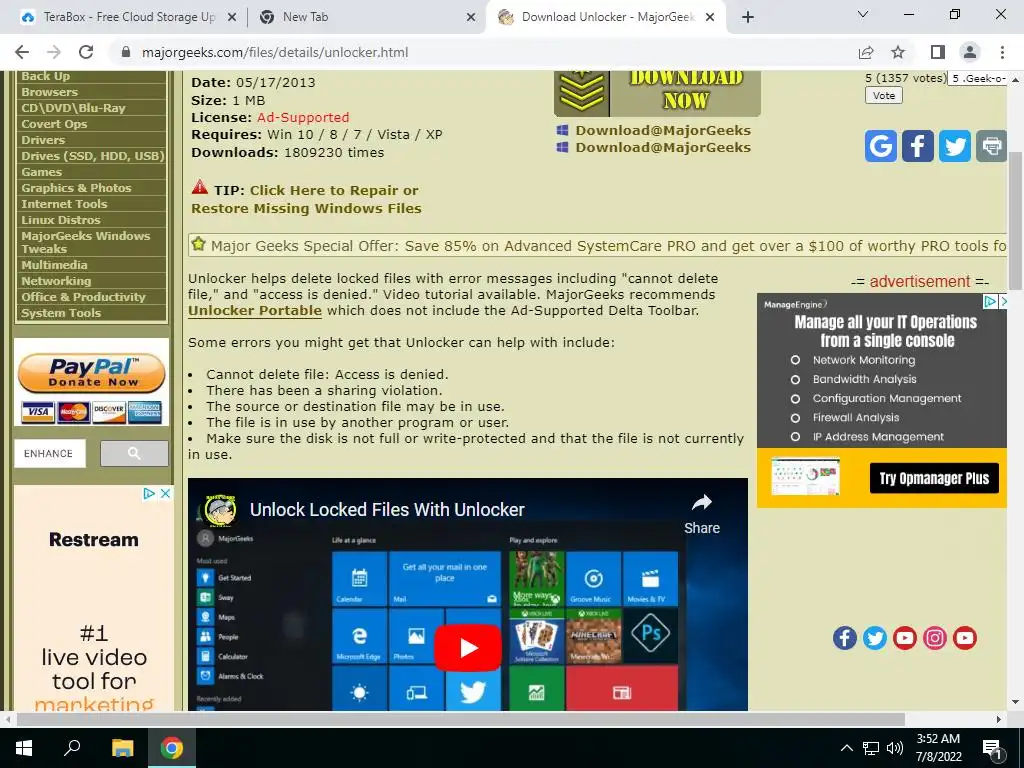Viewport: 1024px width, 768px height.
Task: Print page via printer icon
Action: (991, 146)
